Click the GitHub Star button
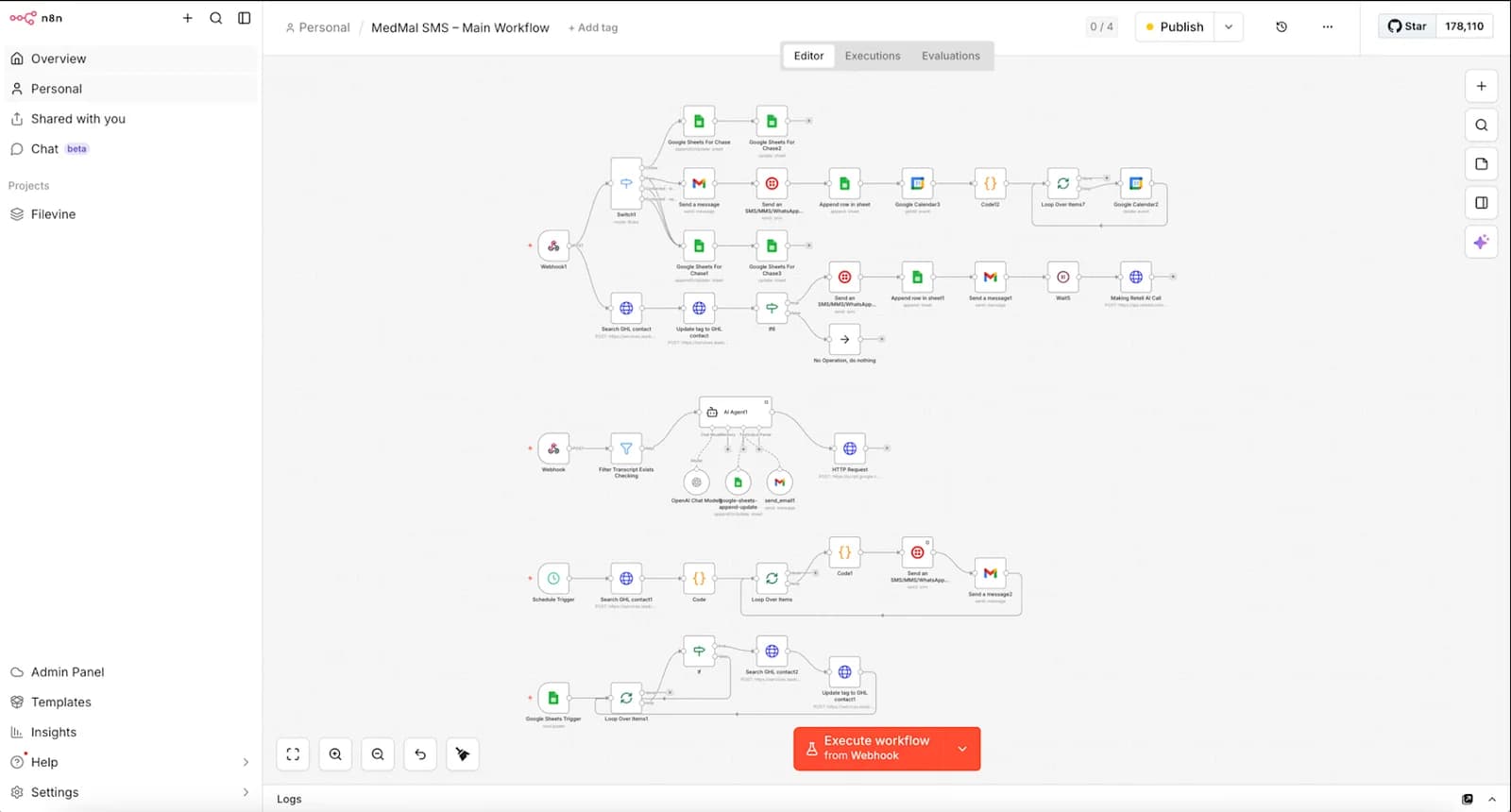 (1407, 26)
